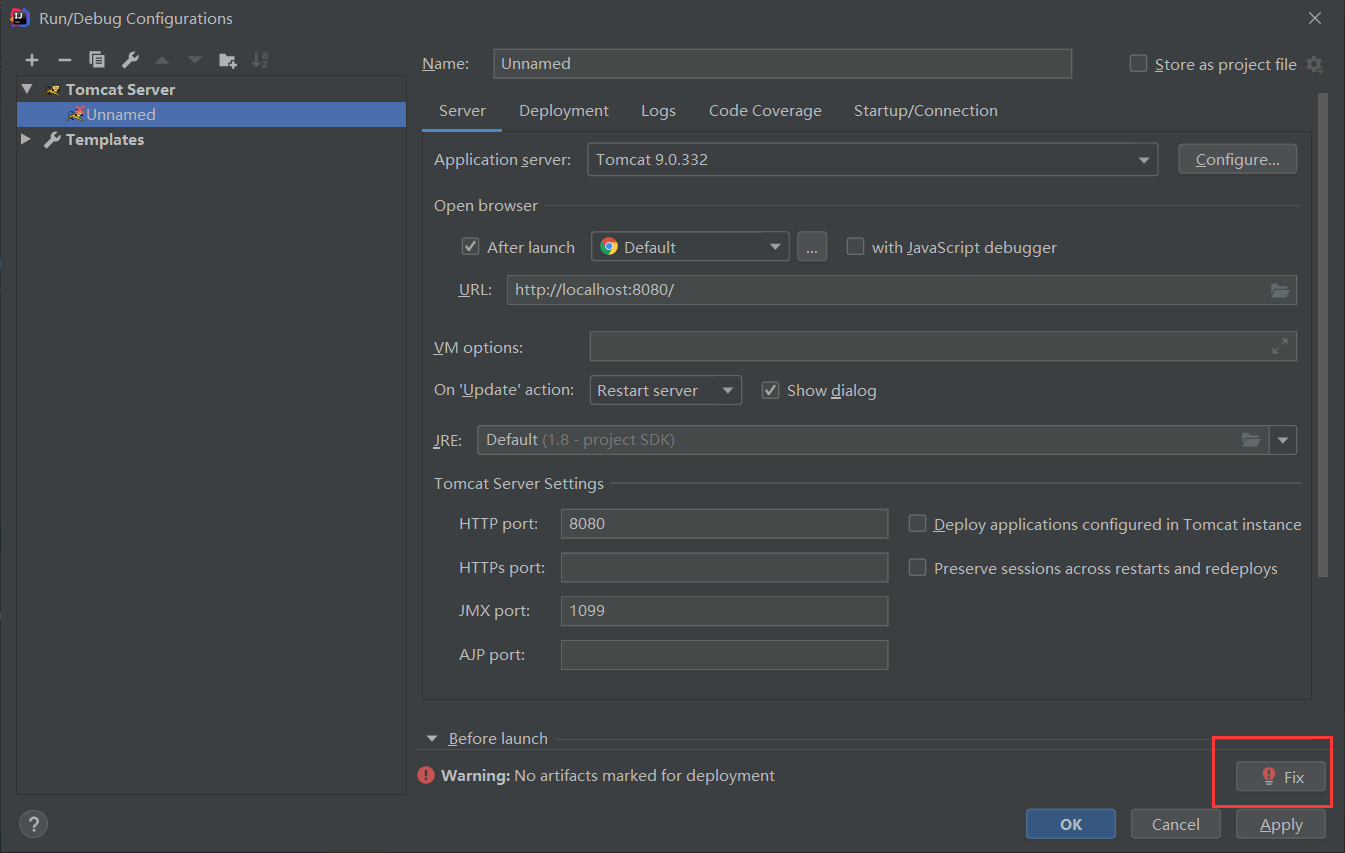
Task: Click the Name input field
Action: pos(783,63)
